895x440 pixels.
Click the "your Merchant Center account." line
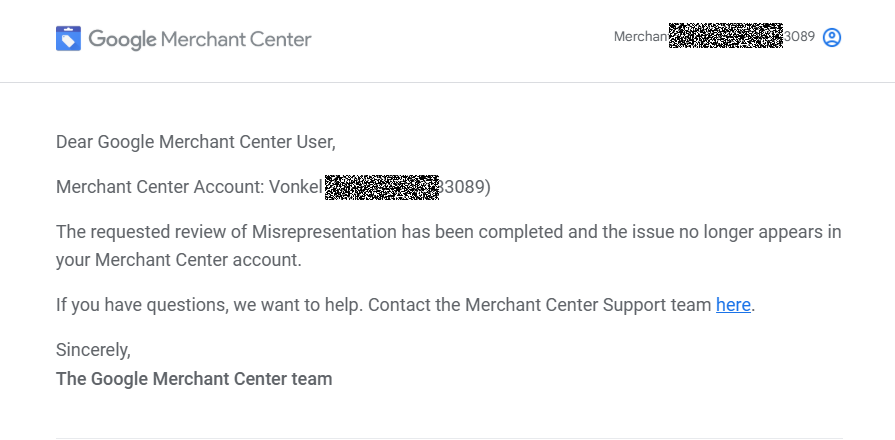179,260
